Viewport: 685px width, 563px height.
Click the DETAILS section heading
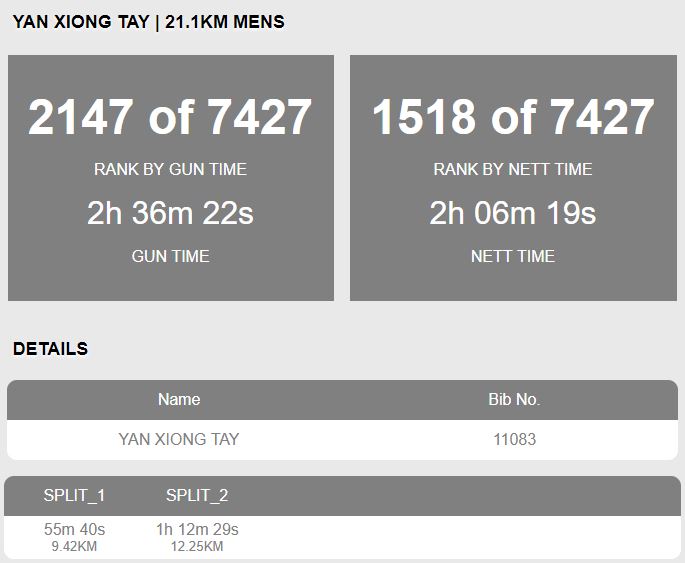pos(50,349)
